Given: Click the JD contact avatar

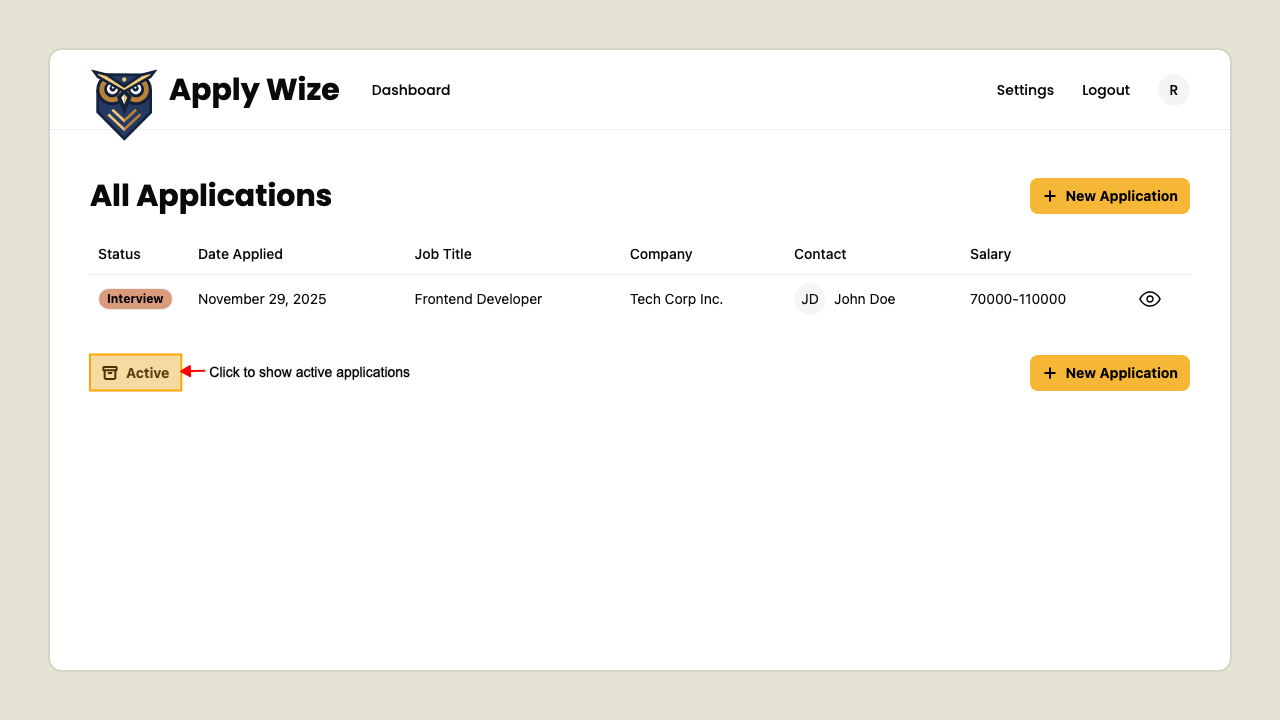Looking at the screenshot, I should coord(809,298).
